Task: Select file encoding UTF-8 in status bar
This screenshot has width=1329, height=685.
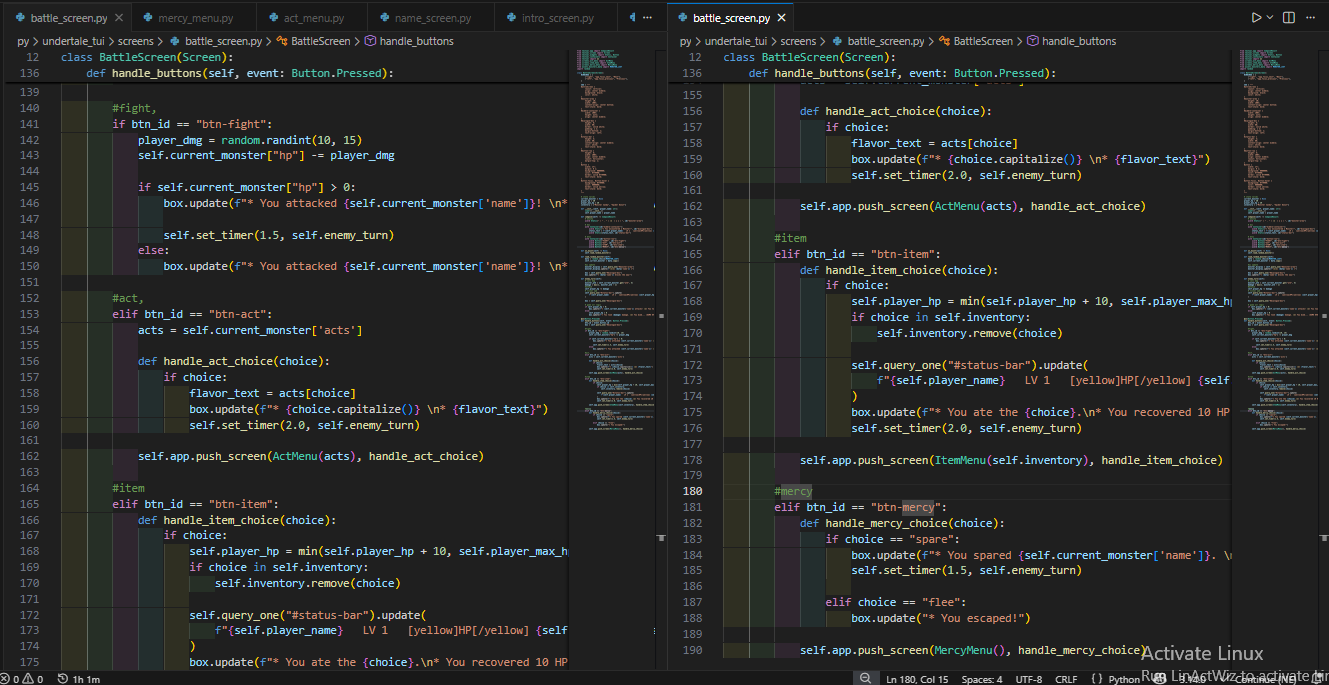Action: 1028,679
